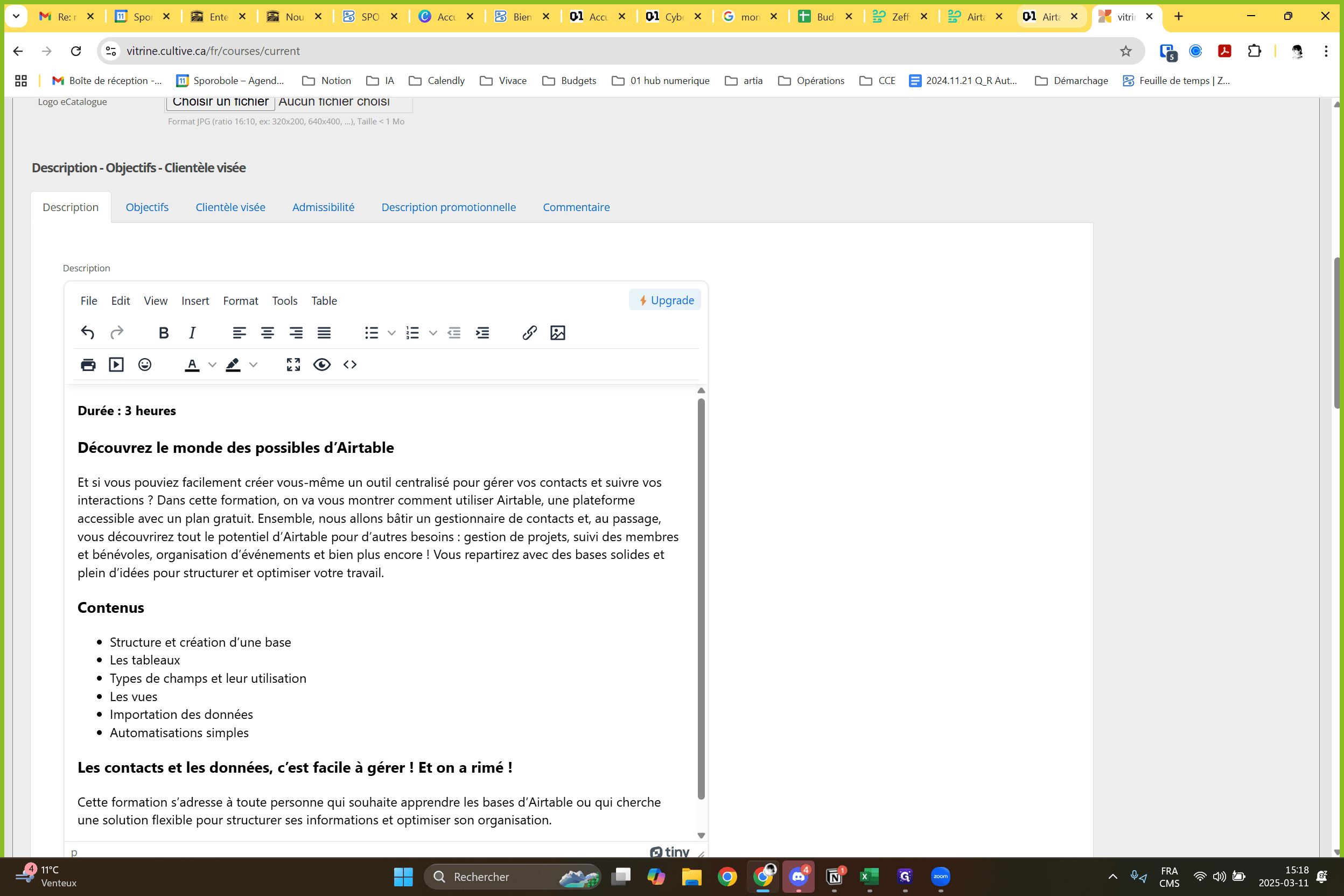
Task: Open the emoji picker
Action: (x=144, y=365)
